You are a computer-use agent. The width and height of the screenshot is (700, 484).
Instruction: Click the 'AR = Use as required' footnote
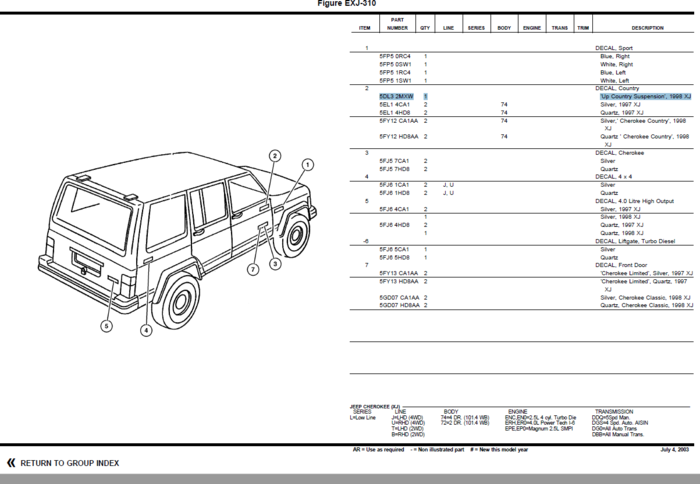point(378,450)
